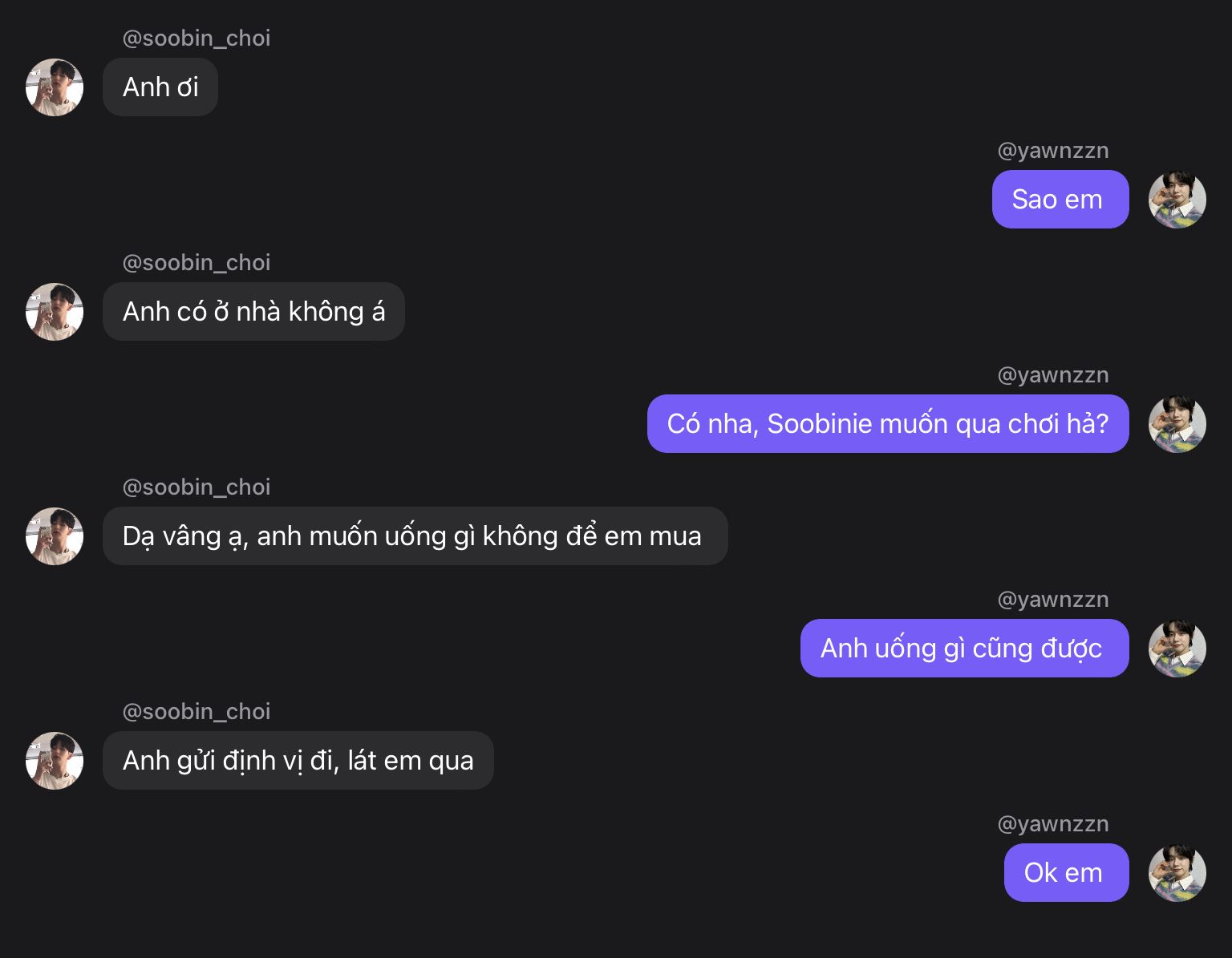The image size is (1232, 958).
Task: Click the avatar next to the "Có nha, Soobinie" message
Action: click(x=1177, y=424)
